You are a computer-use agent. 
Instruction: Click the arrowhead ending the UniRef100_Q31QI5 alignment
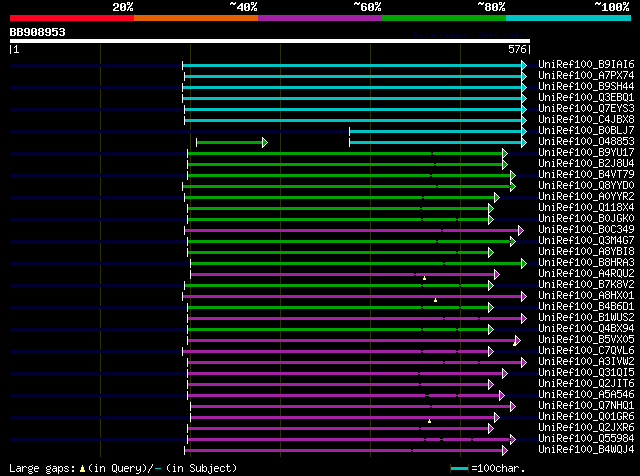click(x=505, y=374)
